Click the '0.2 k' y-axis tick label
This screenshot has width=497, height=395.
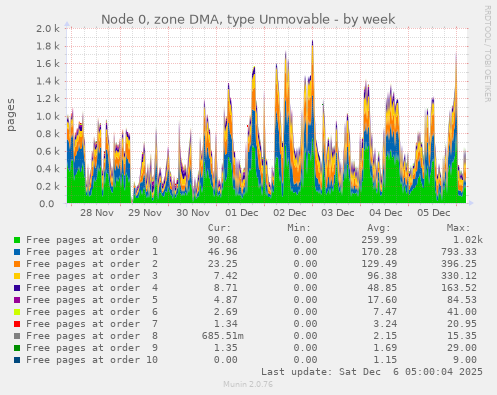click(x=48, y=186)
